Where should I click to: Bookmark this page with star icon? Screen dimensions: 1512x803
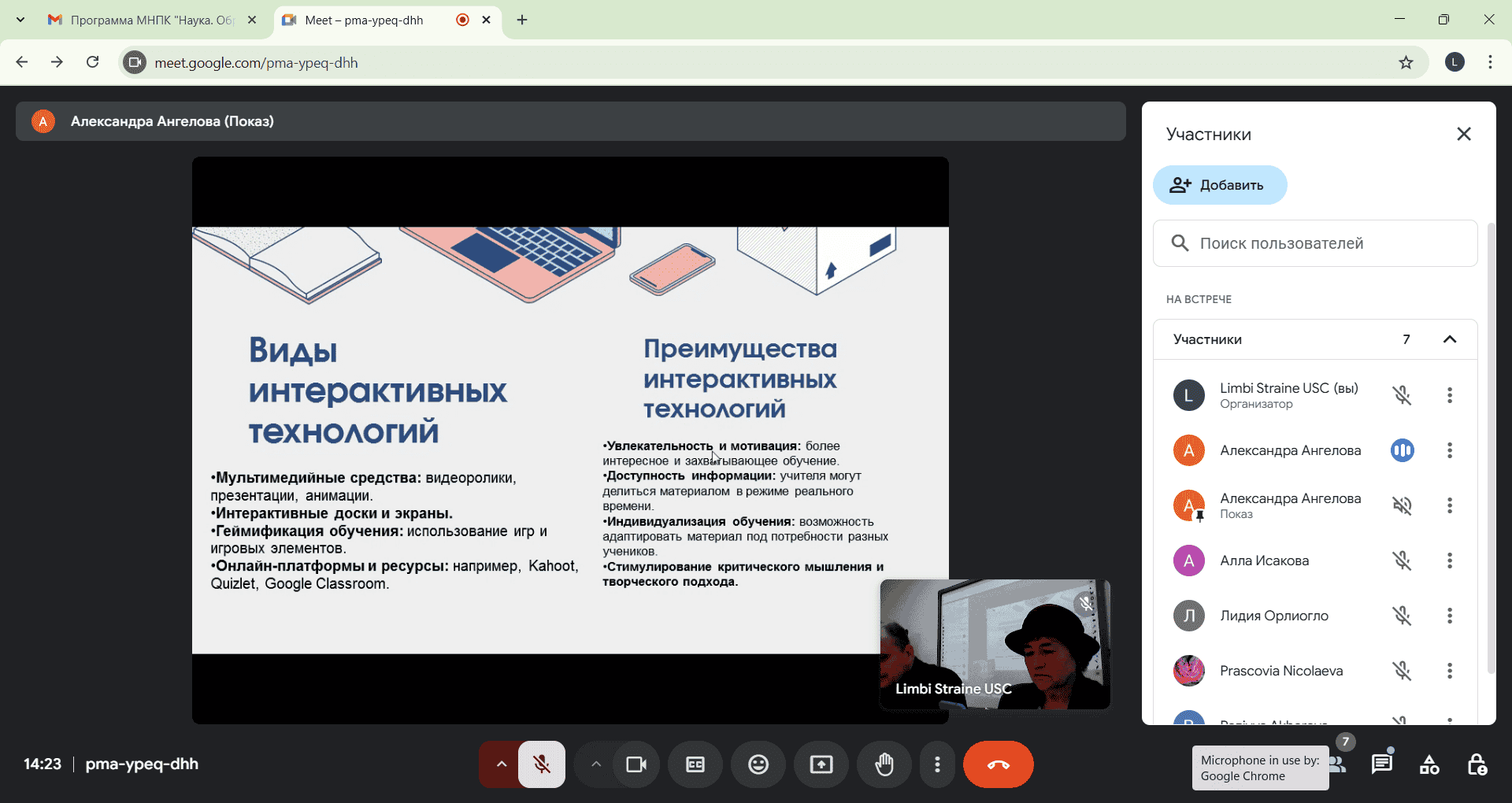tap(1406, 63)
